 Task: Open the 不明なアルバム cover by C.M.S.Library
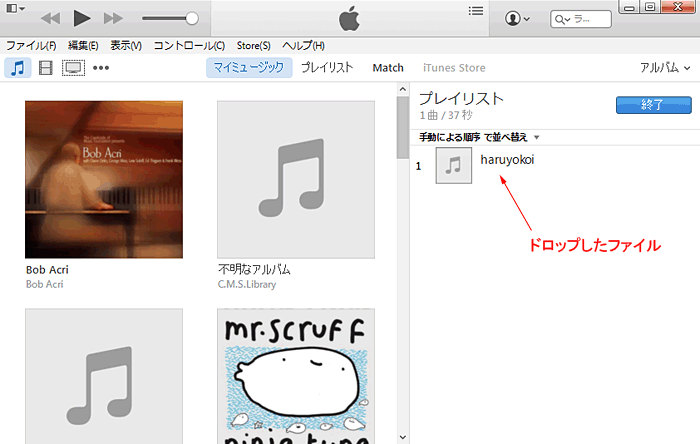tap(296, 179)
